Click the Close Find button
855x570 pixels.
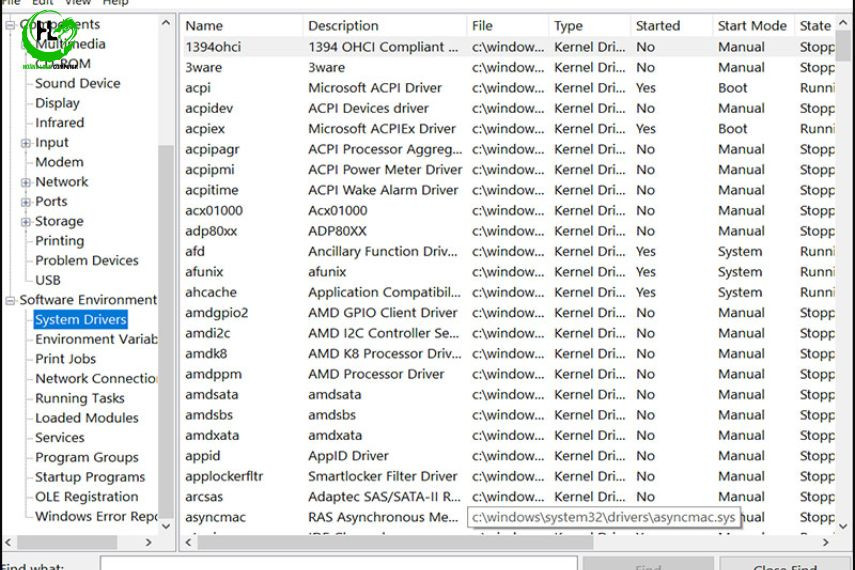(x=785, y=565)
